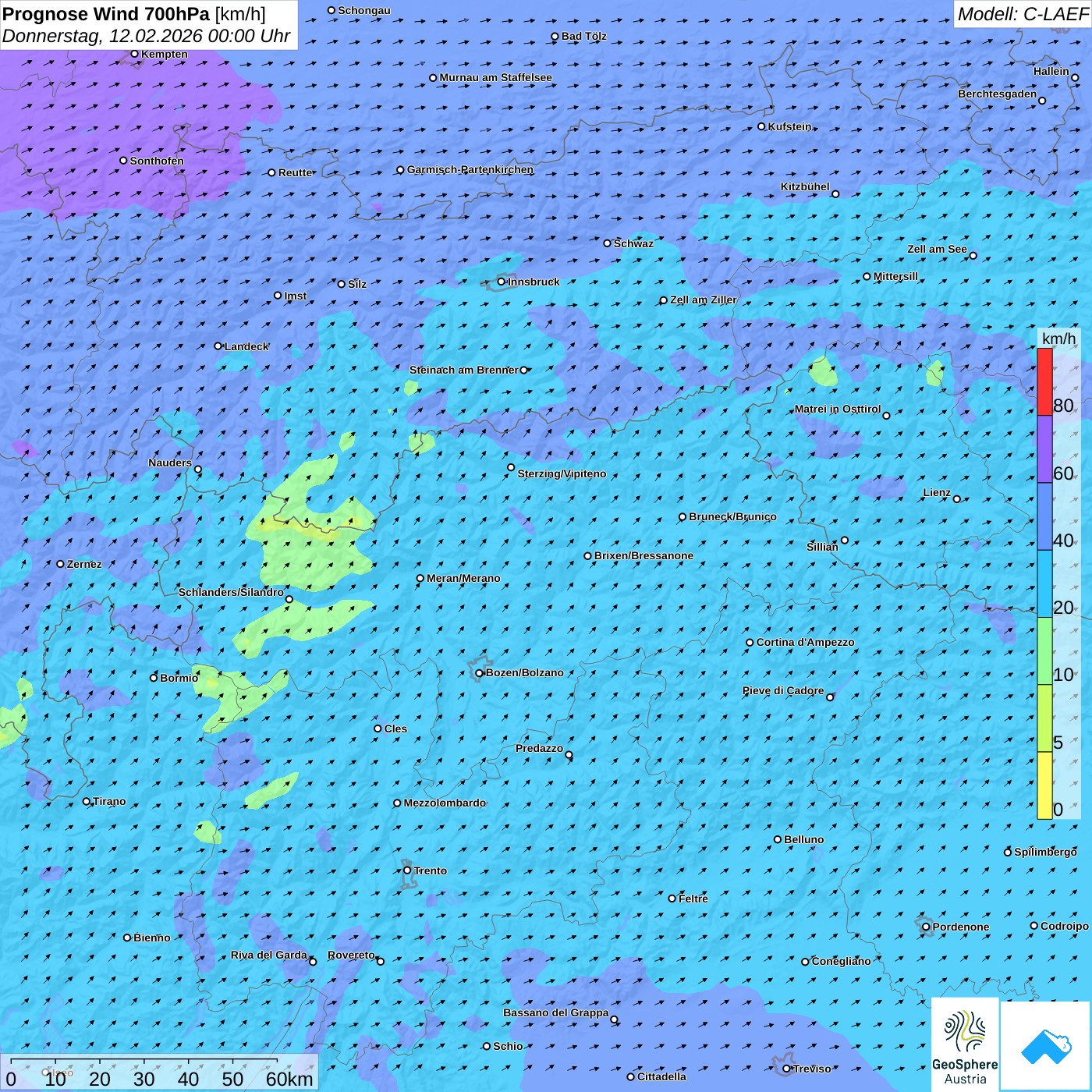Click the 'Cittadella' label
The width and height of the screenshot is (1092, 1092).
(x=661, y=1076)
